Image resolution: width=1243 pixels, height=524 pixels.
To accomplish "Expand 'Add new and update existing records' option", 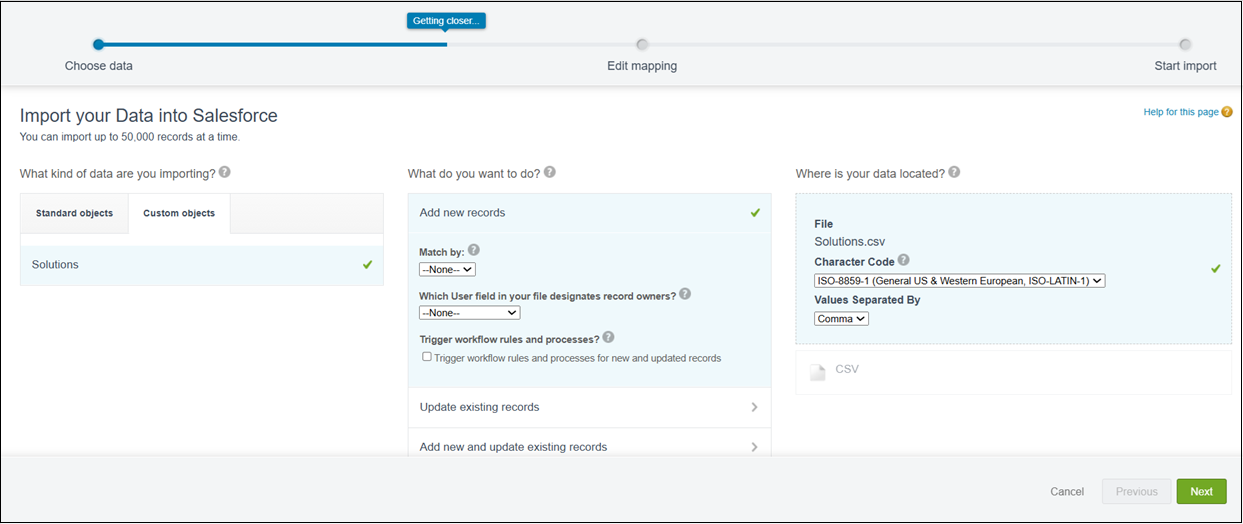I will click(x=589, y=446).
